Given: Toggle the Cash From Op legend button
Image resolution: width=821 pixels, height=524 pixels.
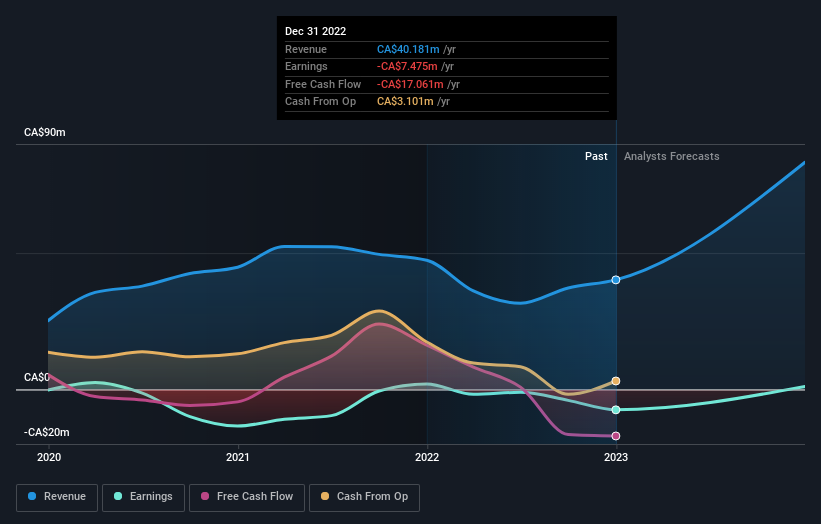Looking at the screenshot, I should tap(364, 497).
